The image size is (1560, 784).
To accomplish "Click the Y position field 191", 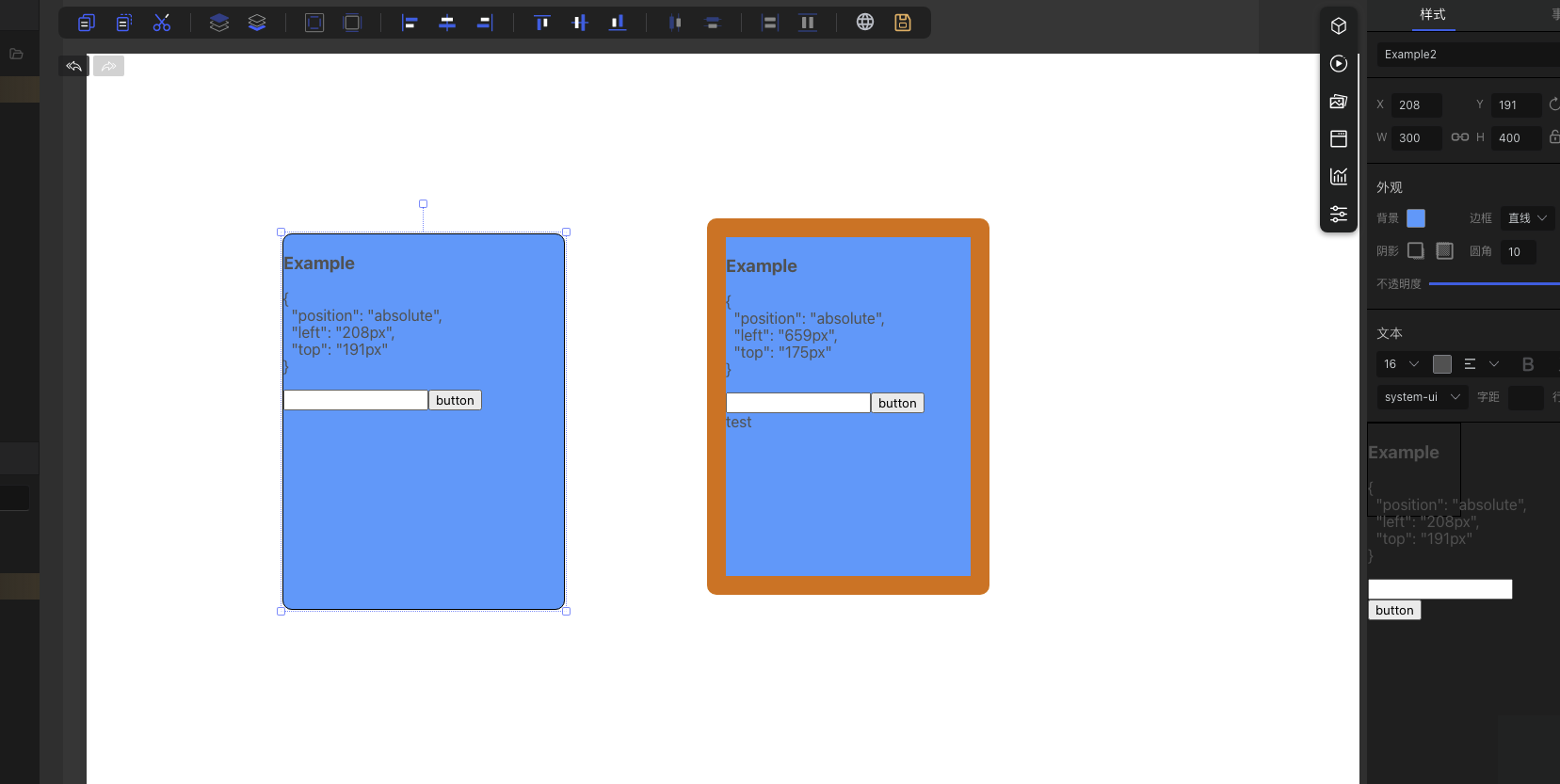I will [1517, 105].
